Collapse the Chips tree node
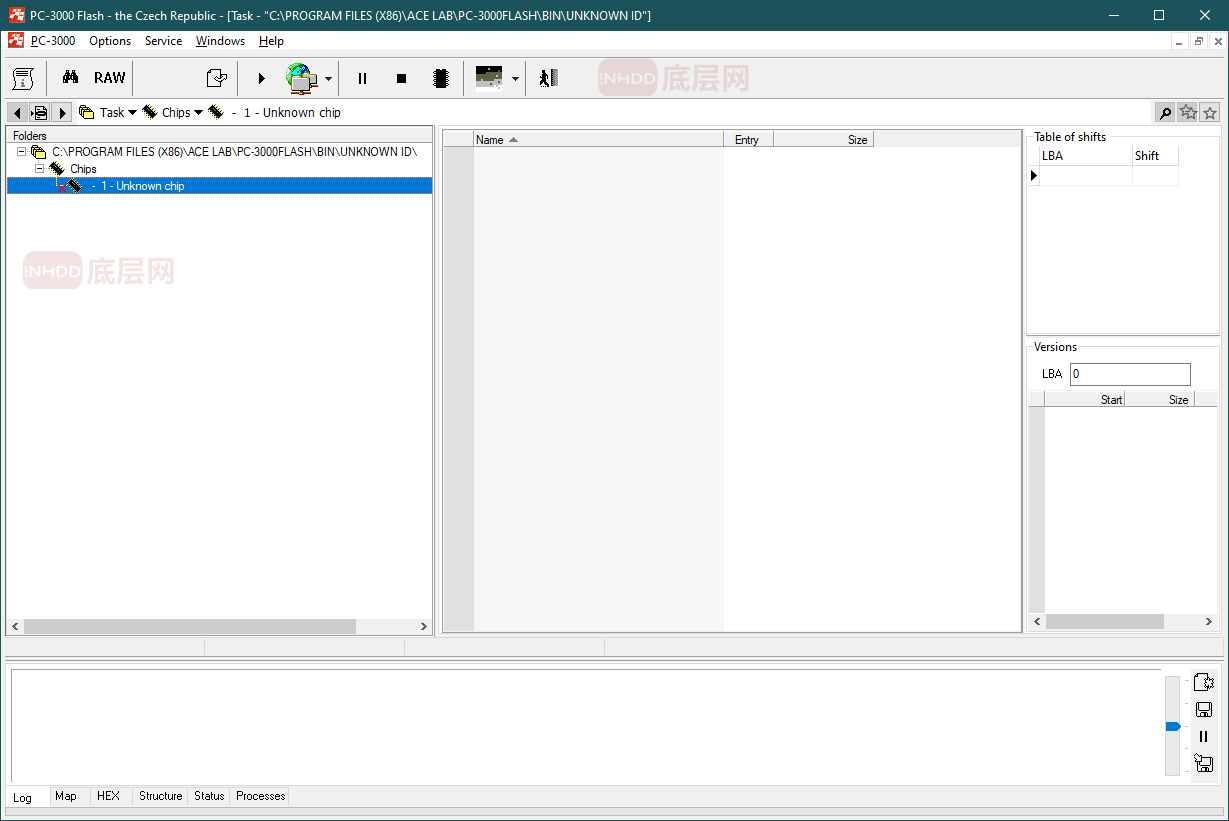Viewport: 1229px width, 821px height. pos(40,169)
